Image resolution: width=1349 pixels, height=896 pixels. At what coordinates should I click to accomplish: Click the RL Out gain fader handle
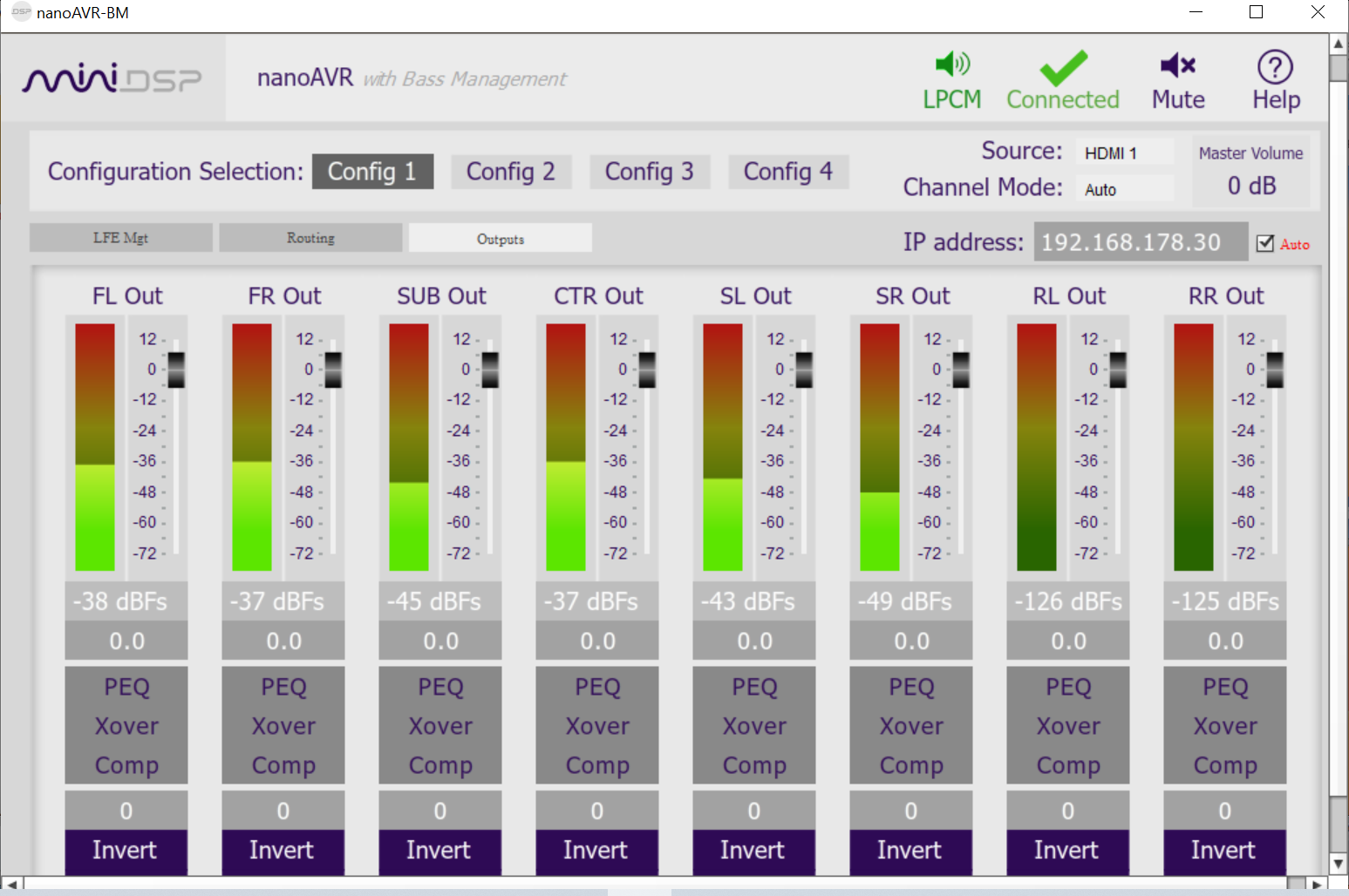point(1118,370)
